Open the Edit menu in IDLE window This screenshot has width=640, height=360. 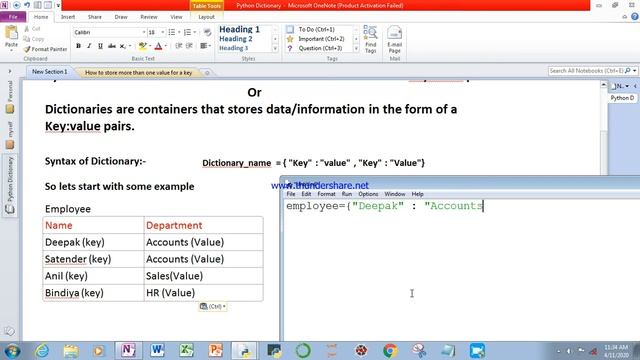click(306, 194)
